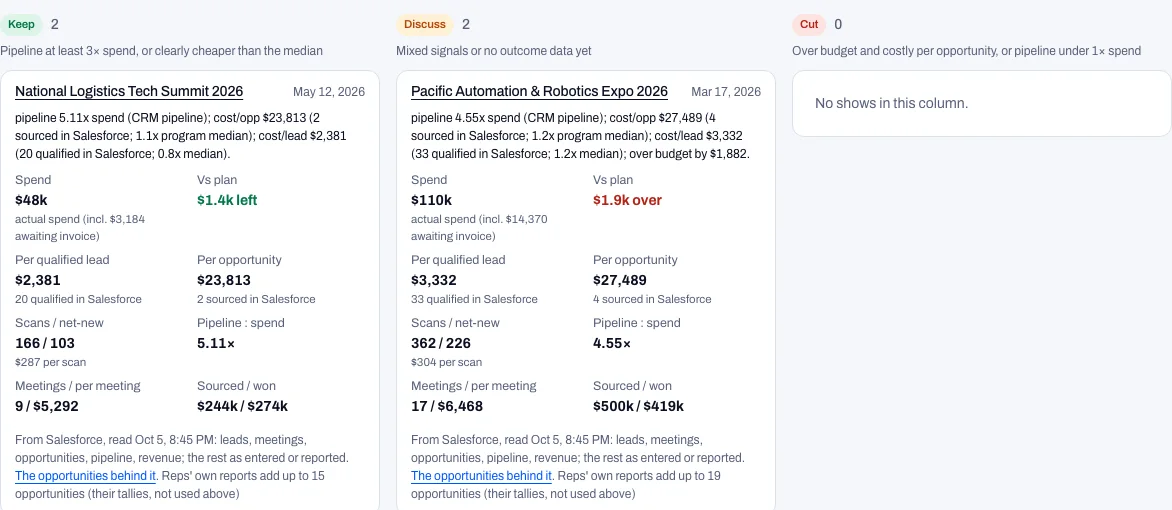Click the $3,332 per qualified lead value
Viewport: 1172px width, 510px height.
tap(434, 280)
